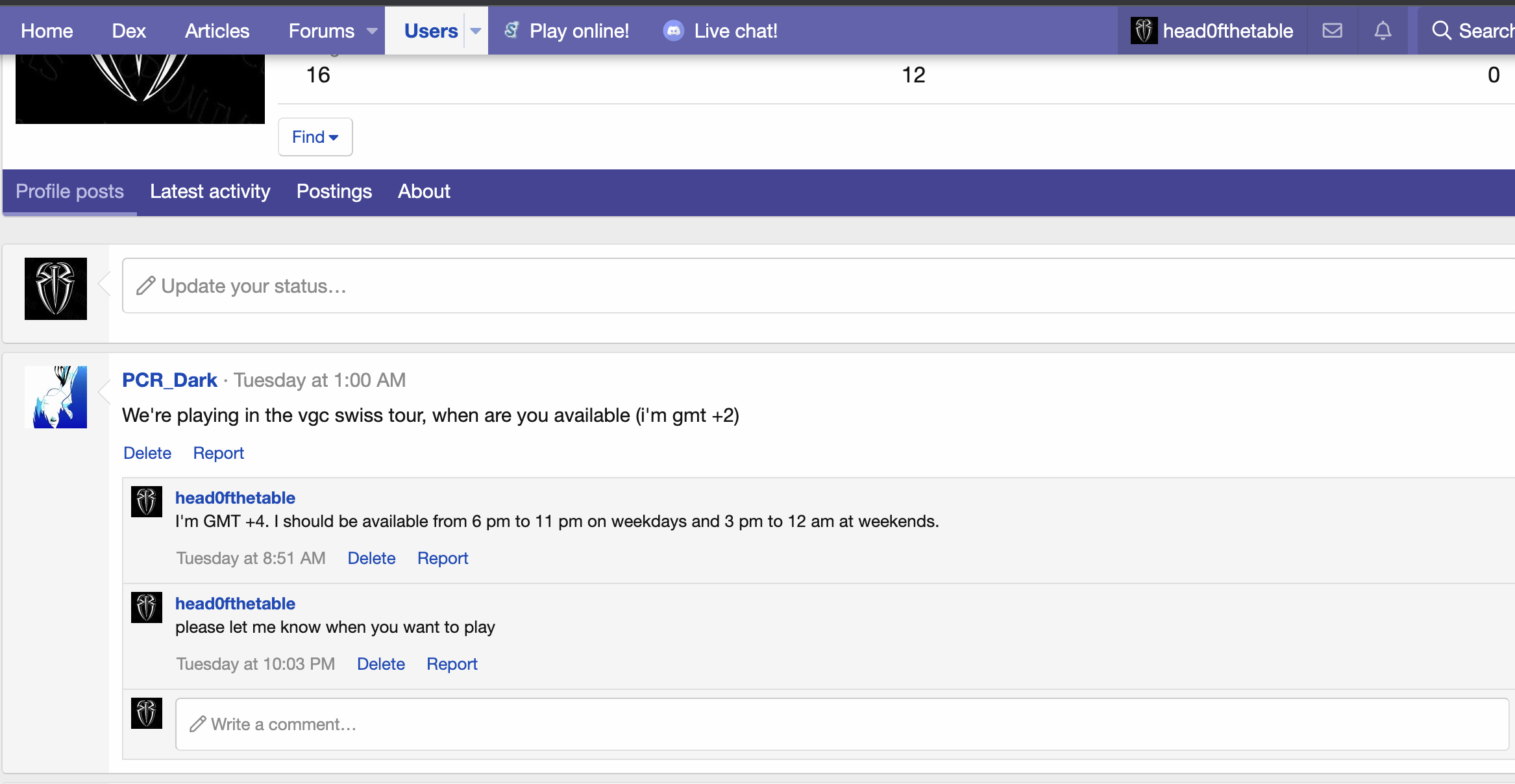Navigate to Postings section
This screenshot has height=784, width=1515.
pos(334,192)
